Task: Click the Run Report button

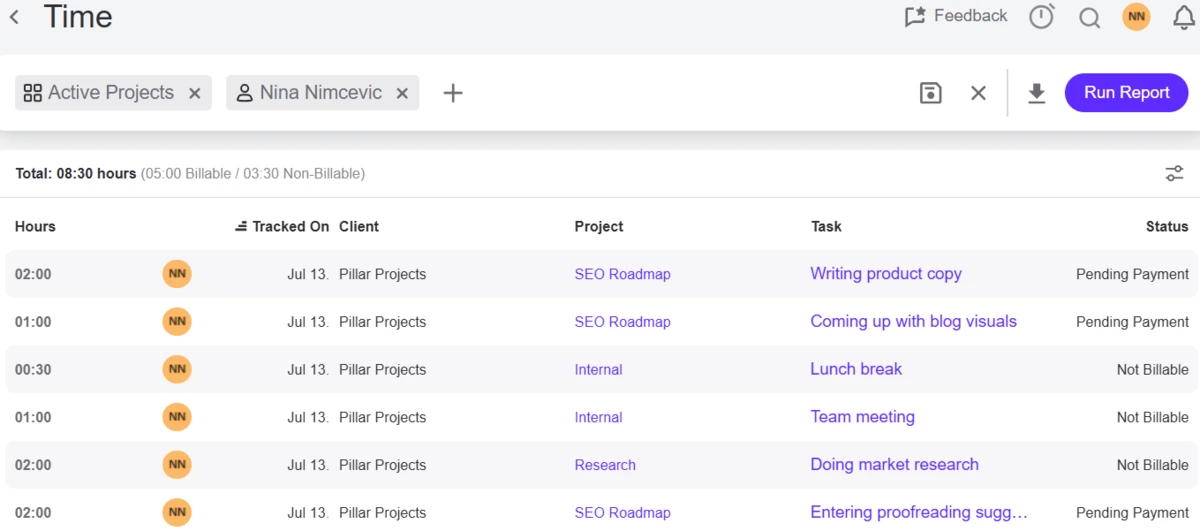Action: point(1126,92)
